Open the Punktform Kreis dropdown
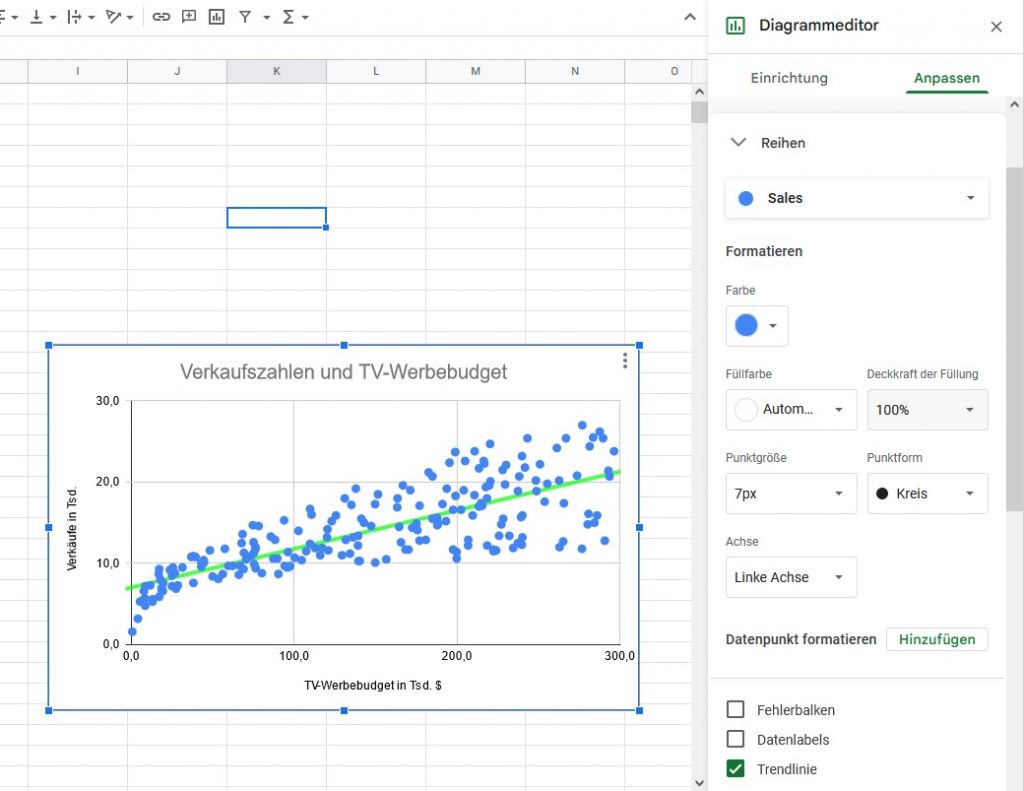Screen dimensions: 1024x791 pos(927,494)
